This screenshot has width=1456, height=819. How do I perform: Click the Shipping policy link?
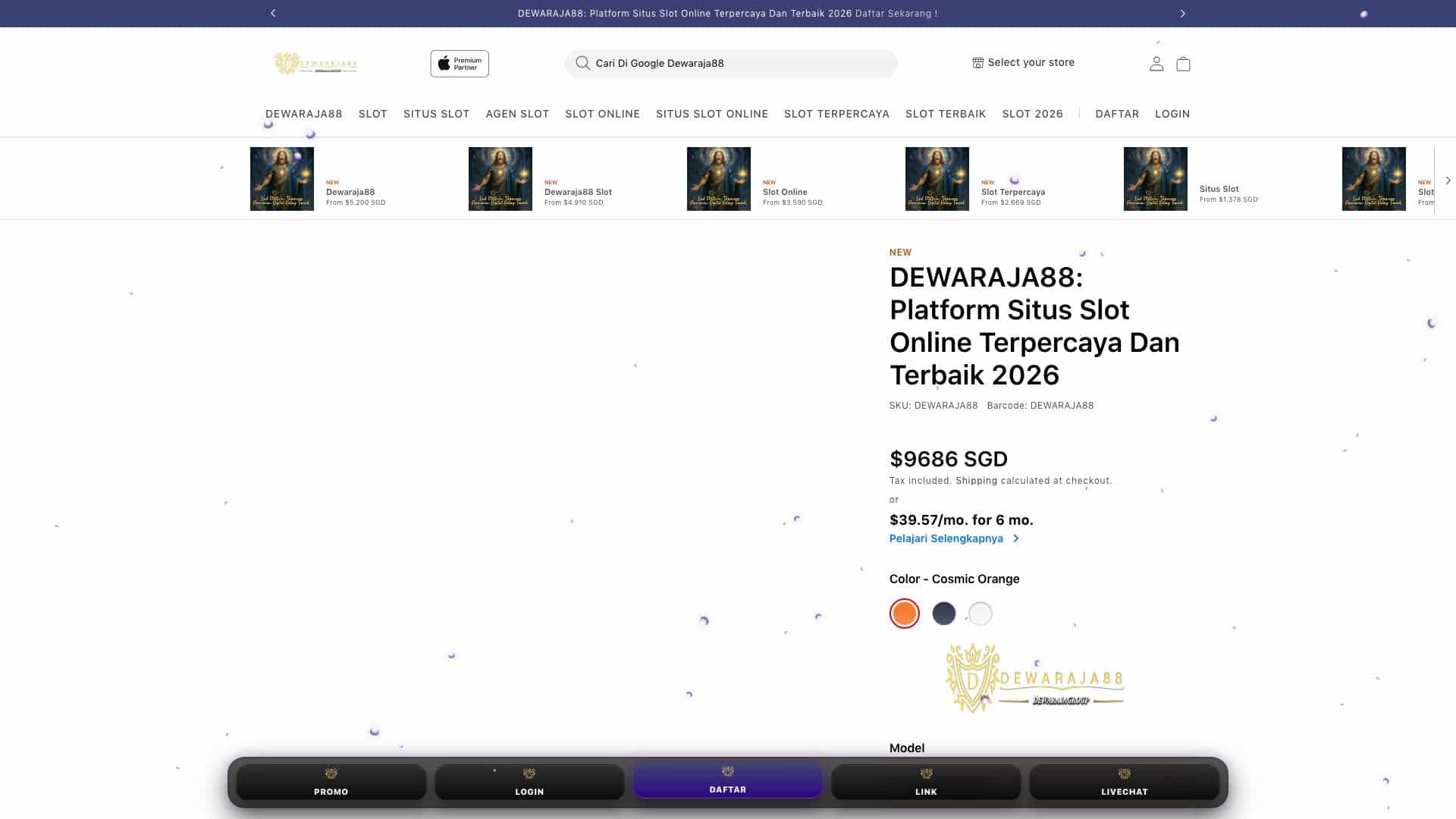pyautogui.click(x=976, y=481)
